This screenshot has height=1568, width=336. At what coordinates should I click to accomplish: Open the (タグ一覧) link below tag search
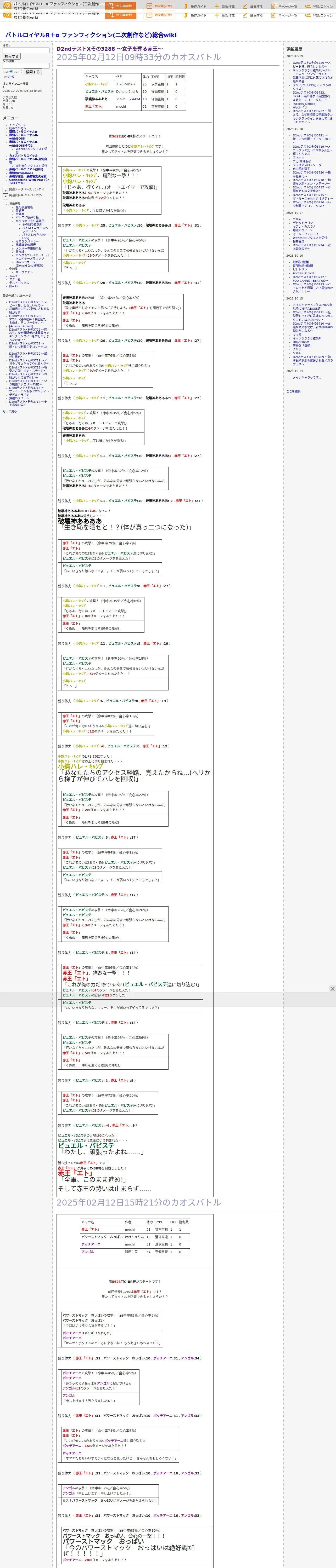click(10, 77)
